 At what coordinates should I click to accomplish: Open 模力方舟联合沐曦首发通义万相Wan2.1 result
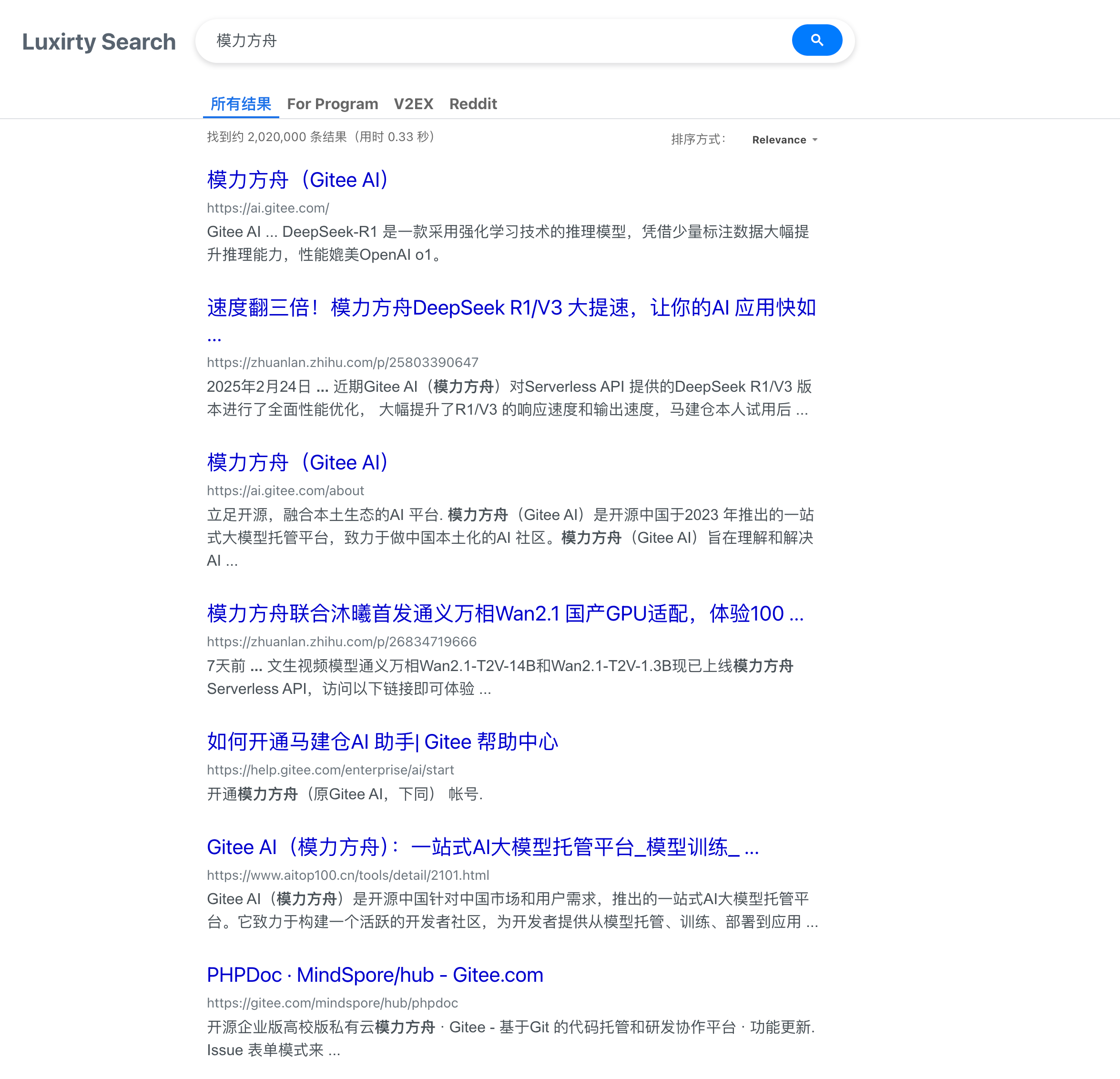pyautogui.click(x=505, y=613)
